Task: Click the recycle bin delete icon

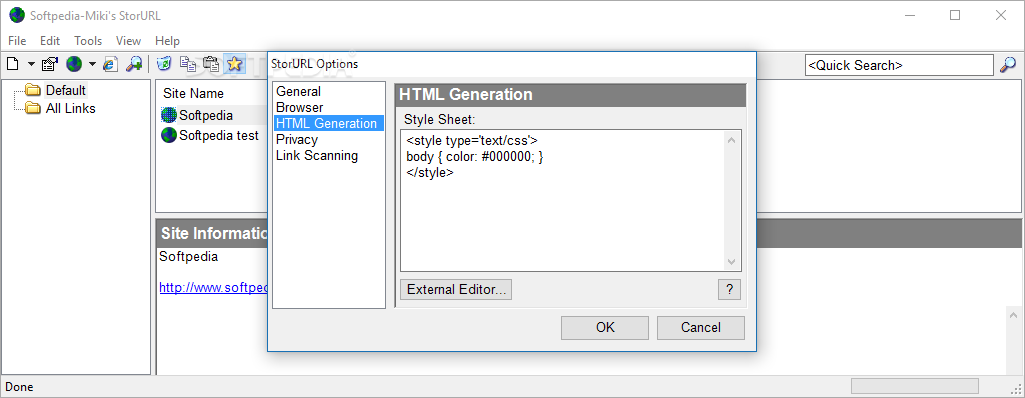Action: [164, 64]
